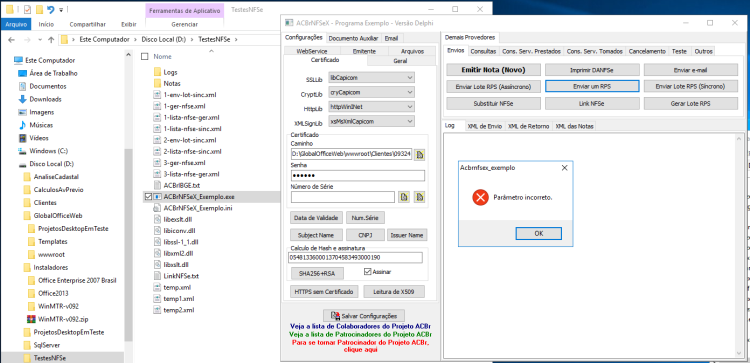Screen dimensions: 750x363
Task: Open the Emitente tab
Action: 364,51
